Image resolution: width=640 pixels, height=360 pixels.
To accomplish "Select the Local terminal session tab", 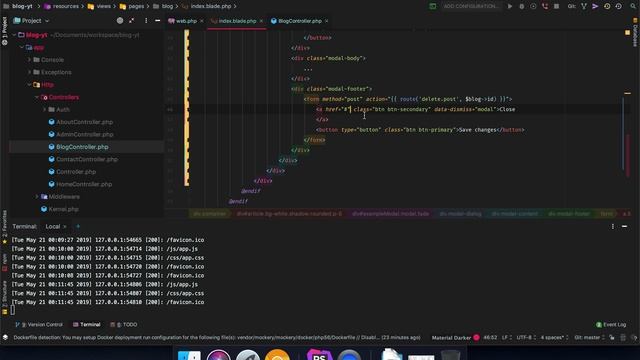I will point(53,227).
